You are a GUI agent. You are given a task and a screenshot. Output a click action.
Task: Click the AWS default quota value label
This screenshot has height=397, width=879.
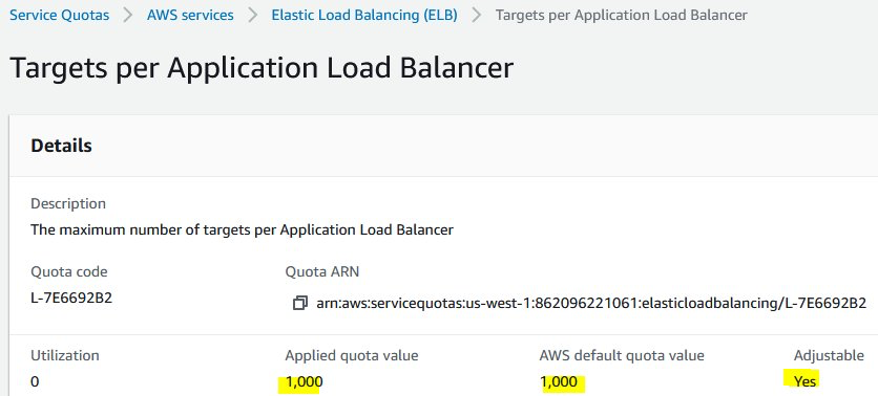click(622, 356)
